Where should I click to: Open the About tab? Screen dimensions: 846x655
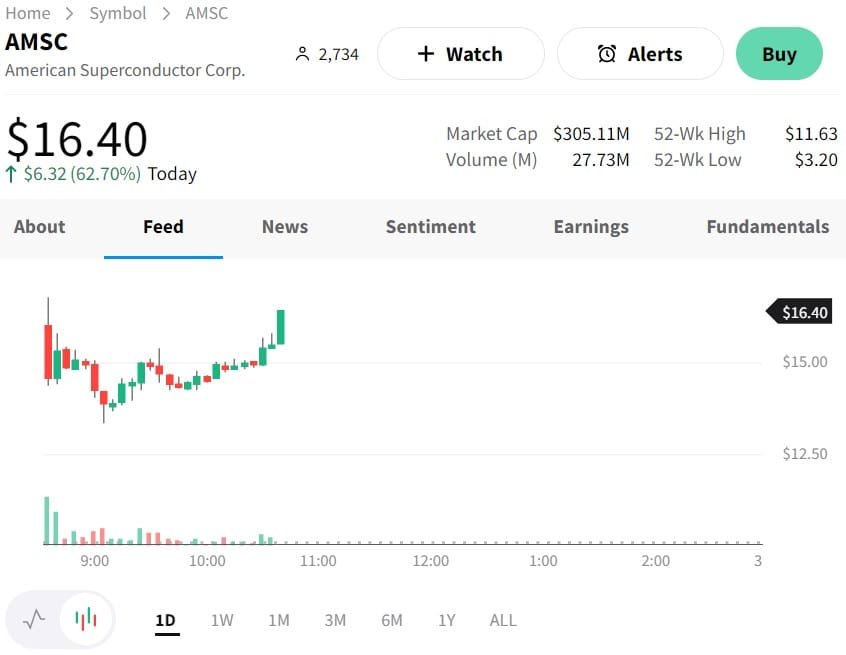40,227
